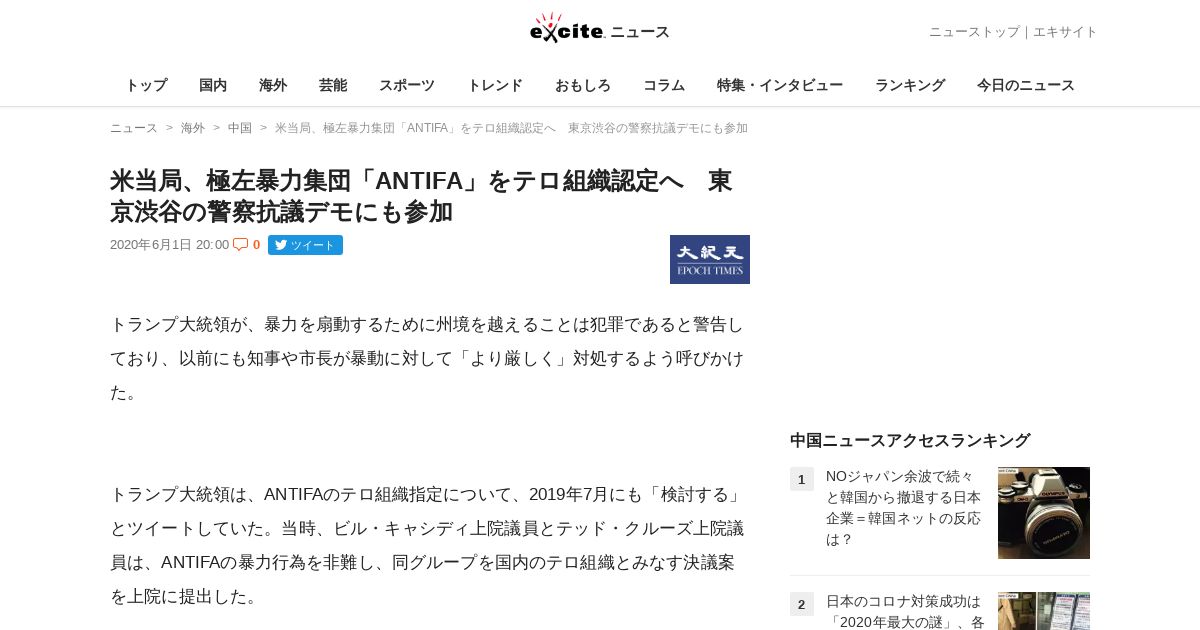Open the 今日のニュース menu item
The image size is (1200, 630).
1026,85
